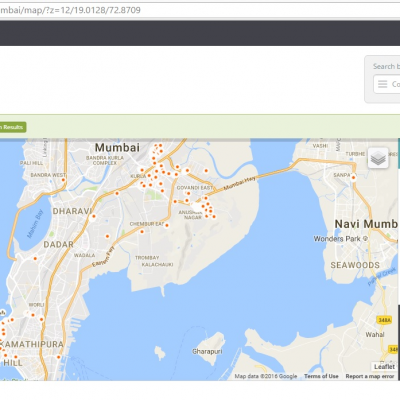
Task: Click the PALI HILL label
Action: click(31, 163)
